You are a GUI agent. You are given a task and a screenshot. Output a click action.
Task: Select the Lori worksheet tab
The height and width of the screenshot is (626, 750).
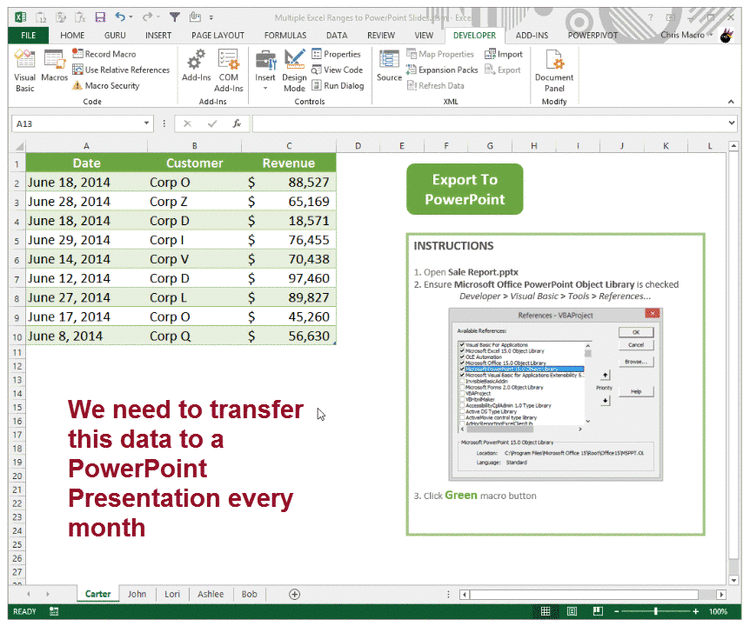(x=172, y=594)
